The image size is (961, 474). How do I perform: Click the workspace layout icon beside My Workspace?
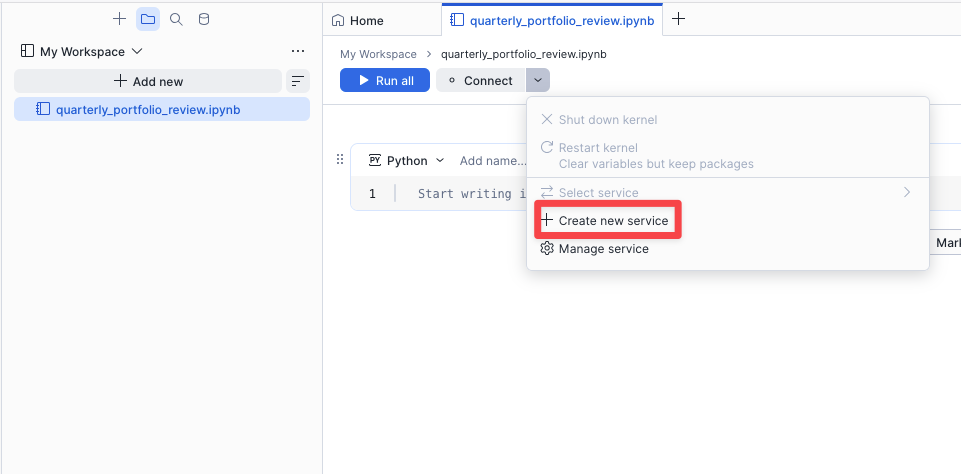click(27, 52)
